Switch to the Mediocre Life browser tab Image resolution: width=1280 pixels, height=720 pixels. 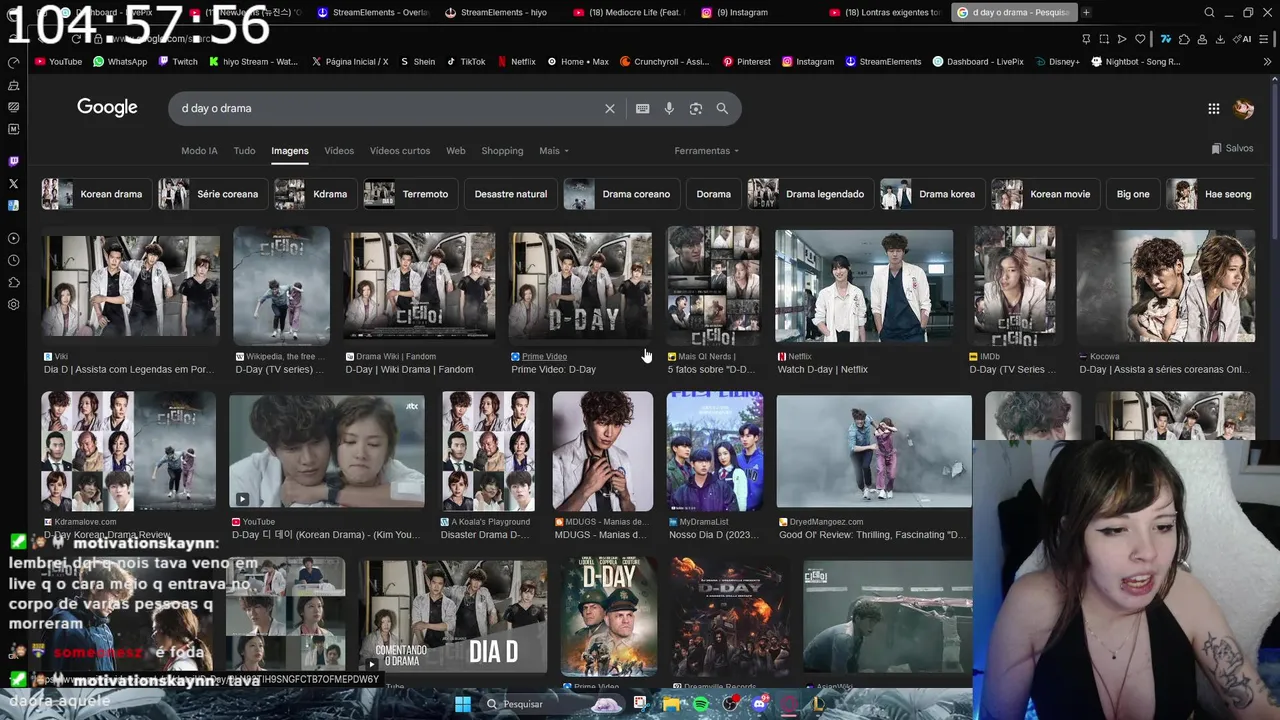(628, 12)
